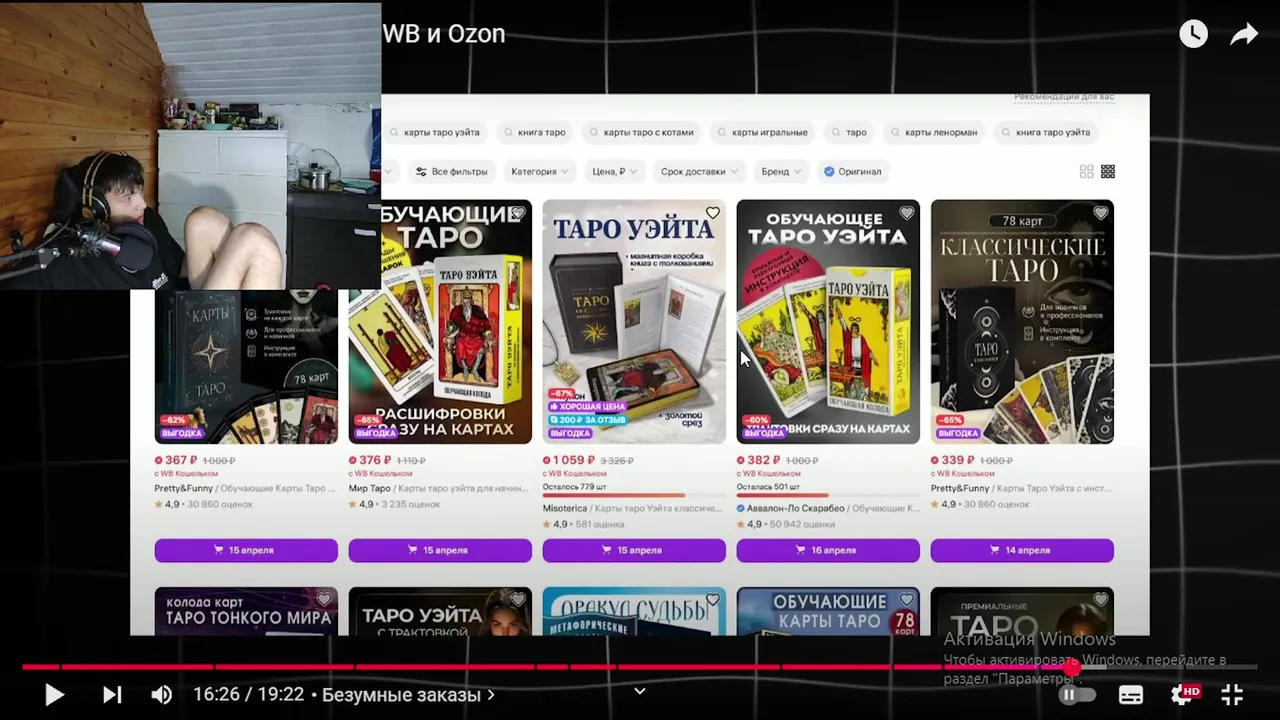Image resolution: width=1280 pixels, height=720 pixels.
Task: Seek using the red progress bar scrubber
Action: pos(1072,666)
